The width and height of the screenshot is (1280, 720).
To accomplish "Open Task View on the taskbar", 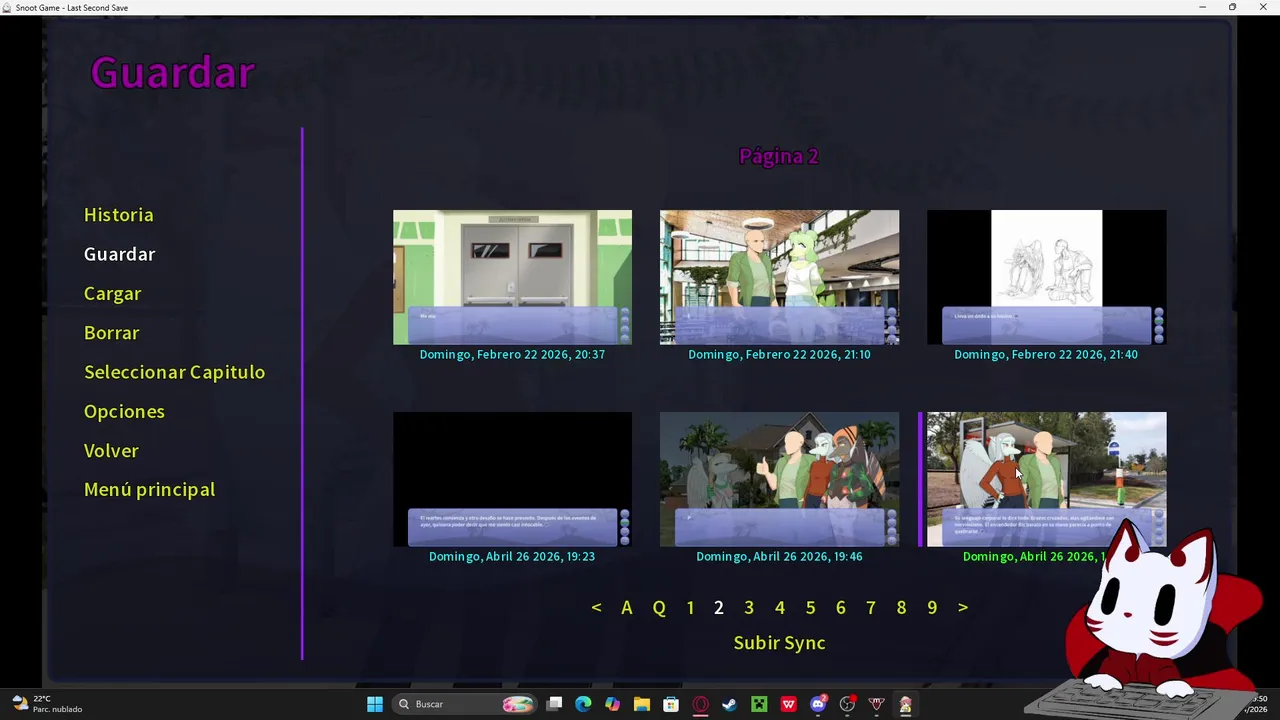I will 555,704.
